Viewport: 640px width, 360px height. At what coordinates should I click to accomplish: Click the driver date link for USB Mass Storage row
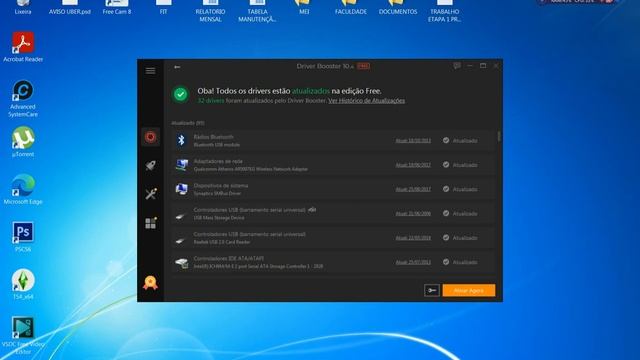click(x=413, y=214)
